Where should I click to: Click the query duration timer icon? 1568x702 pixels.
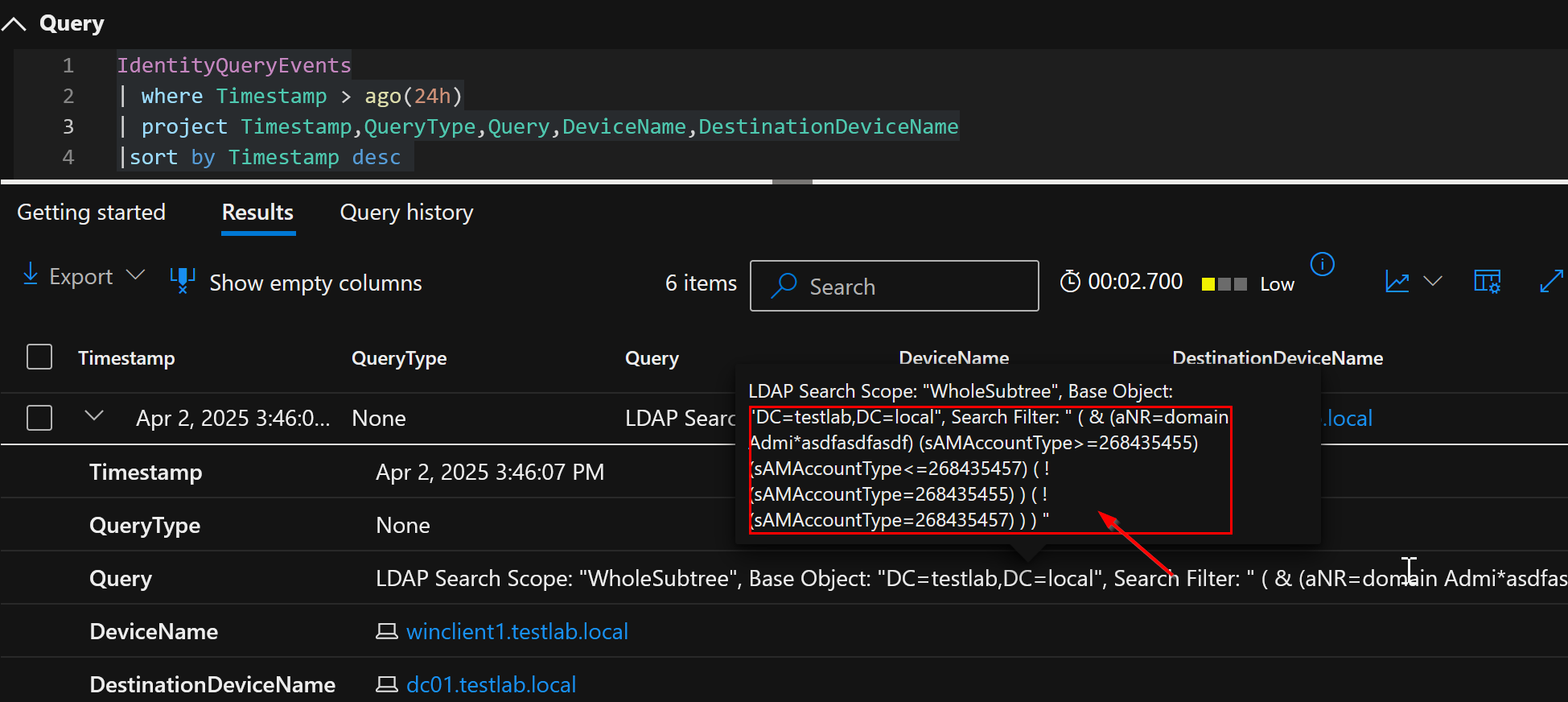click(1070, 282)
